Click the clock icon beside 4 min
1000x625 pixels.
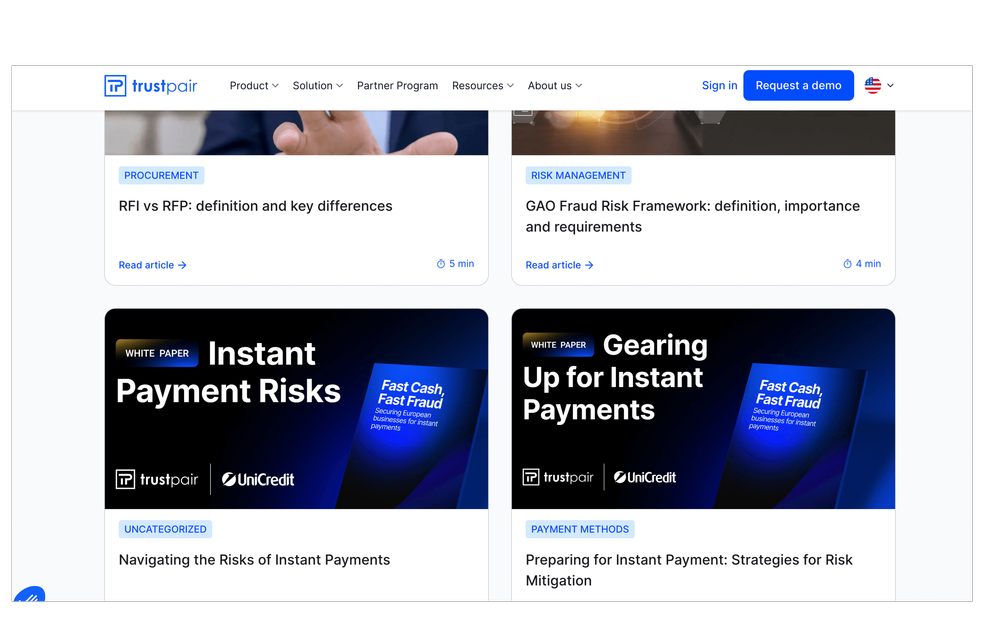pos(848,264)
